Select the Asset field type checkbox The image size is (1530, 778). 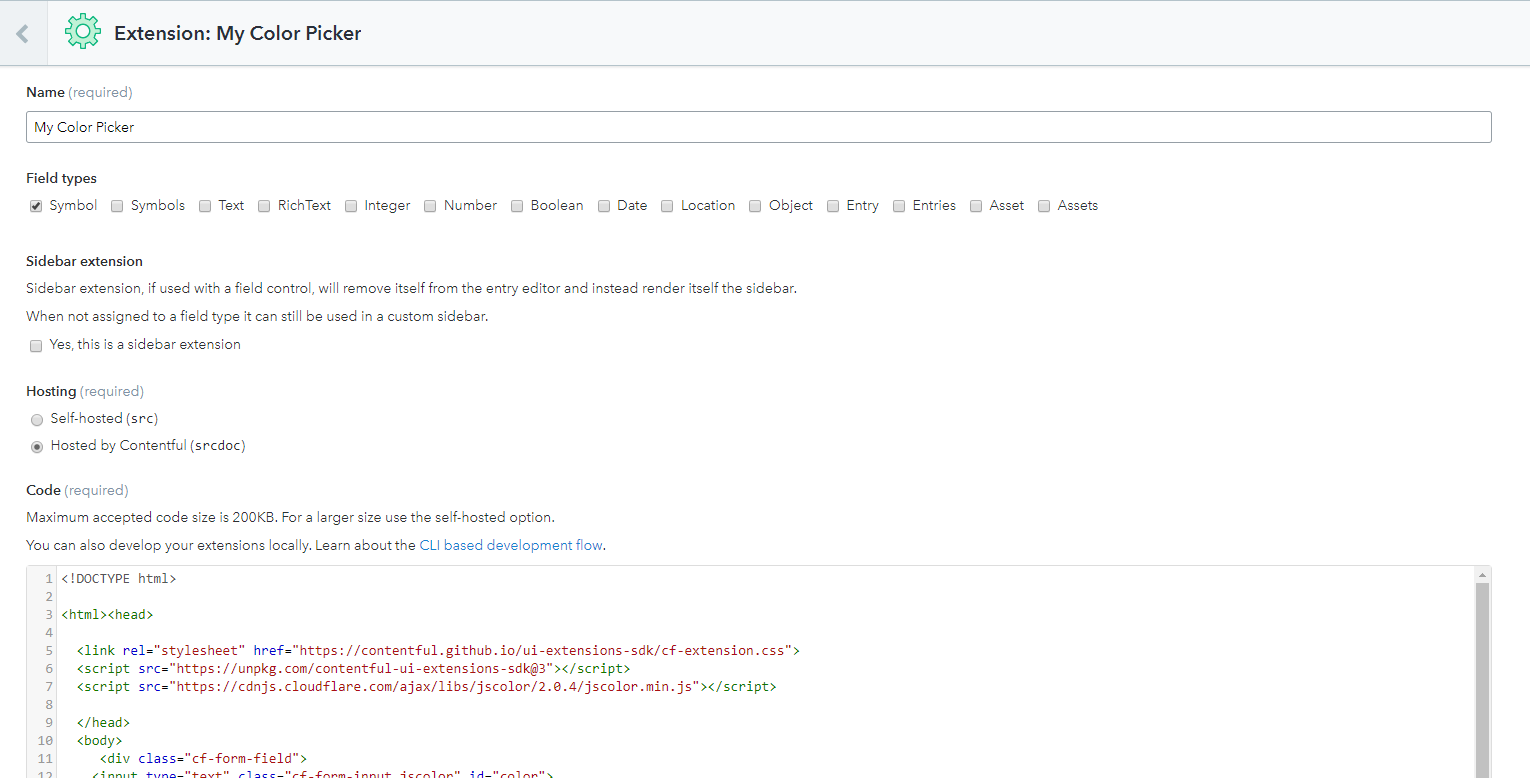tap(976, 206)
